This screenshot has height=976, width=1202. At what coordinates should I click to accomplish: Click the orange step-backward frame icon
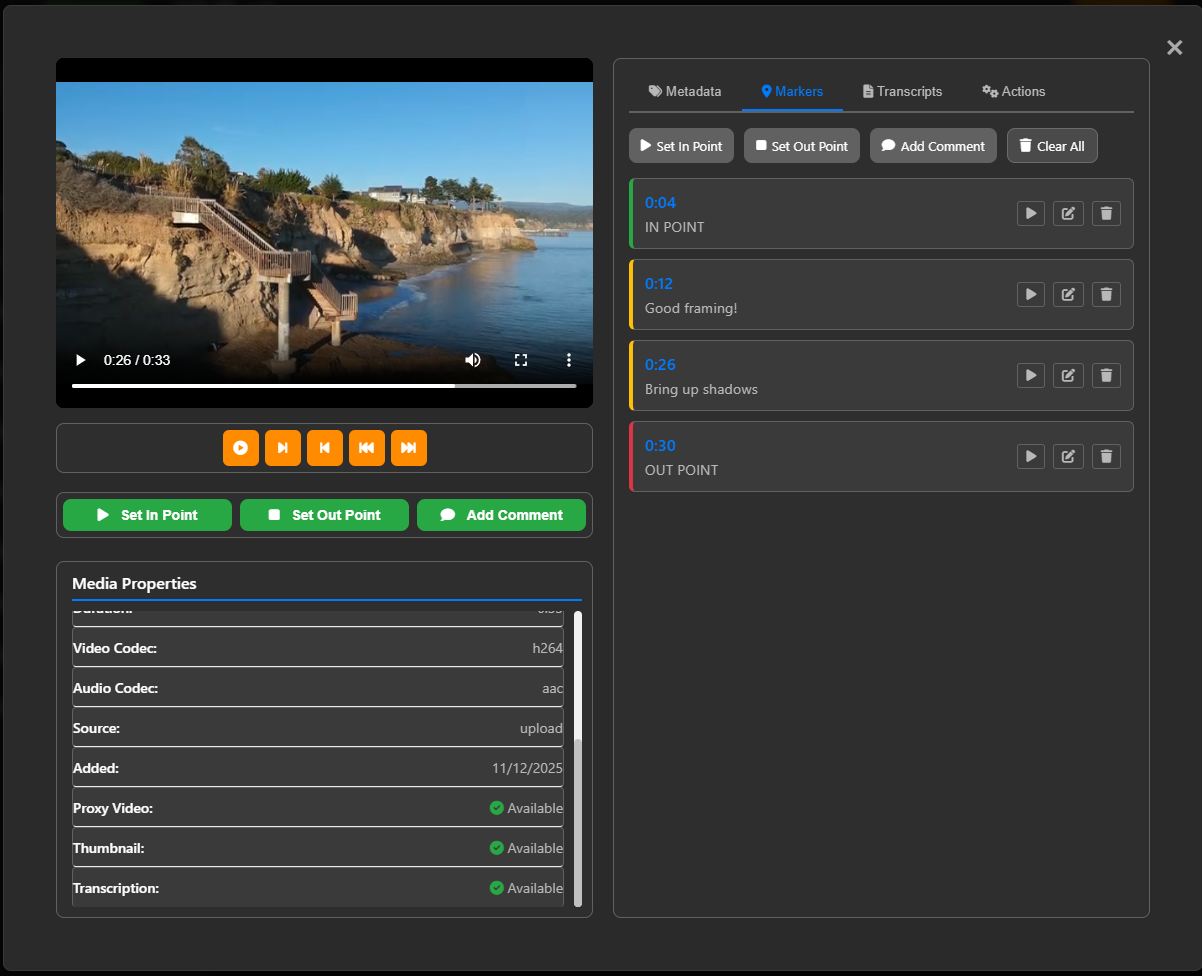pyautogui.click(x=325, y=448)
